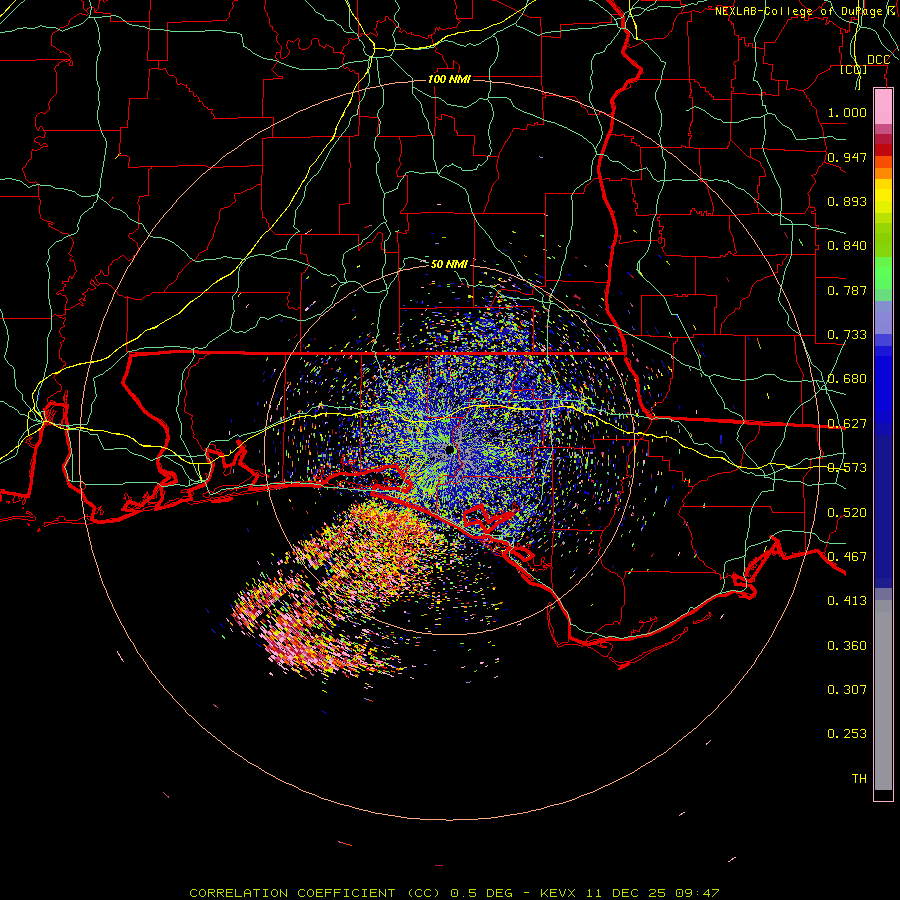Click the [CC] label above the color scale

coord(854,69)
